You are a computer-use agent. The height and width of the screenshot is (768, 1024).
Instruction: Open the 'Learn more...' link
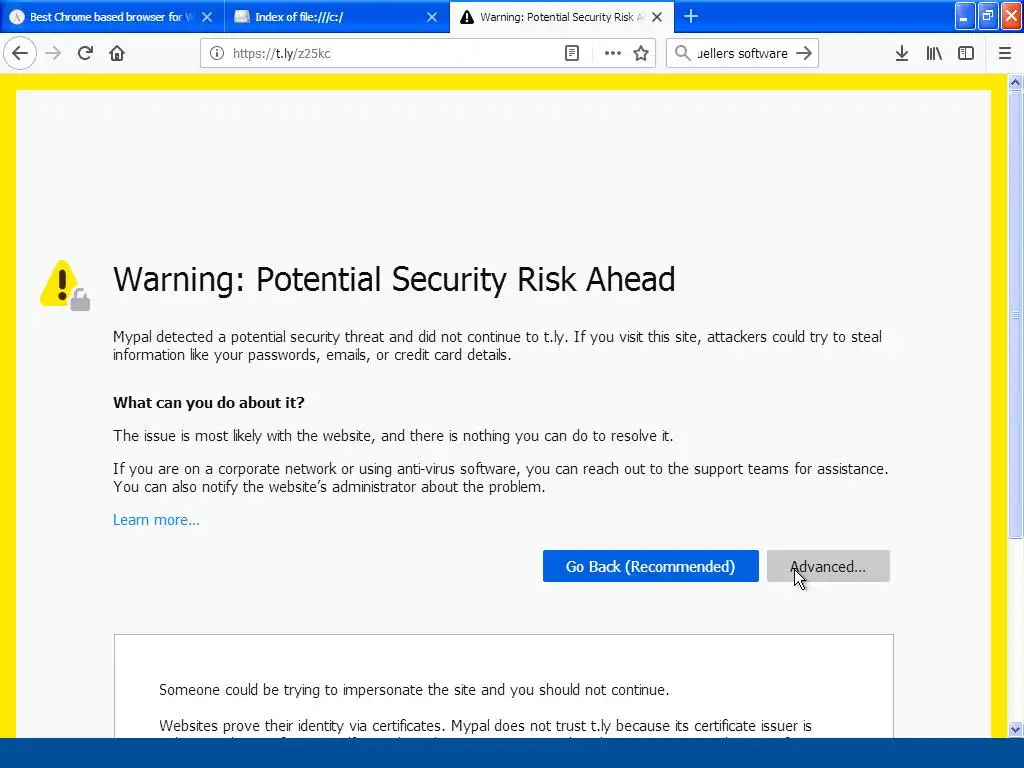[156, 520]
